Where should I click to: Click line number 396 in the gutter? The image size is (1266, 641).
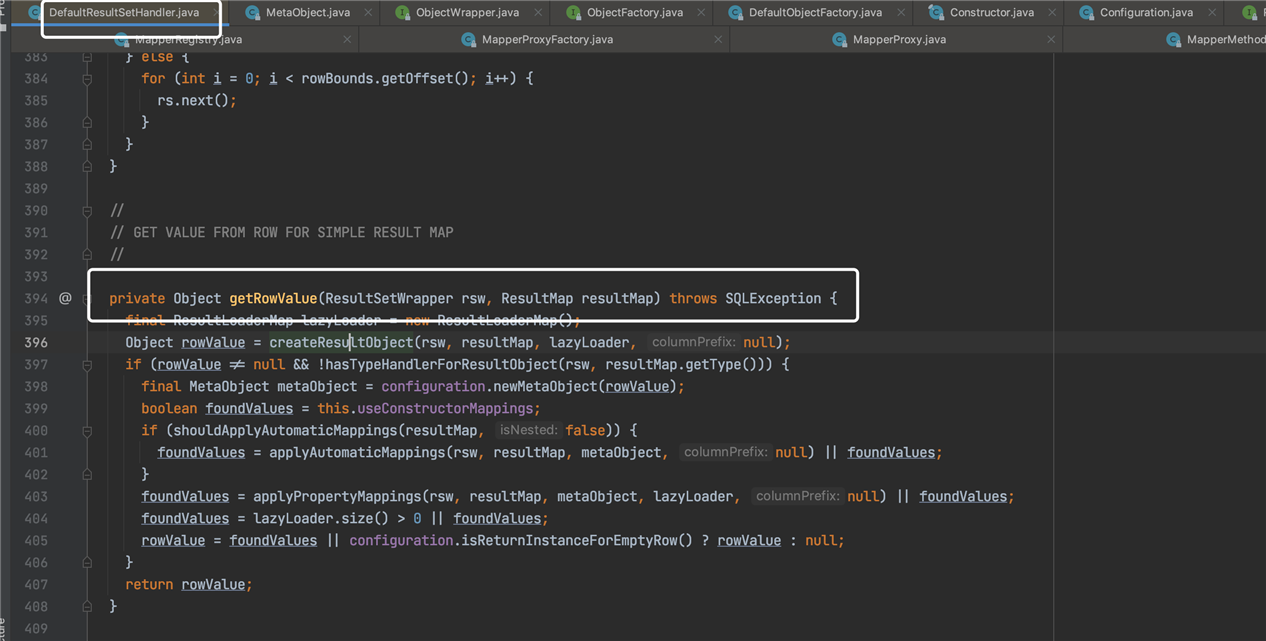coord(36,342)
